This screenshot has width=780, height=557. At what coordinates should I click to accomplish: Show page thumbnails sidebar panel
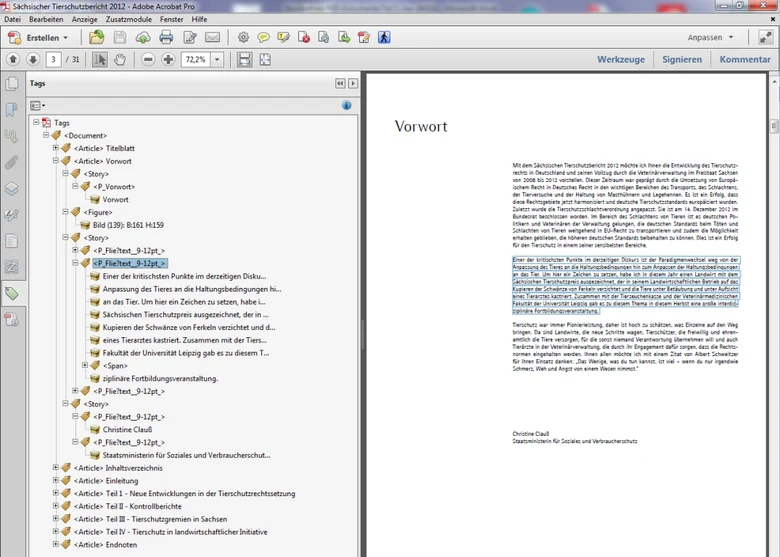[11, 84]
